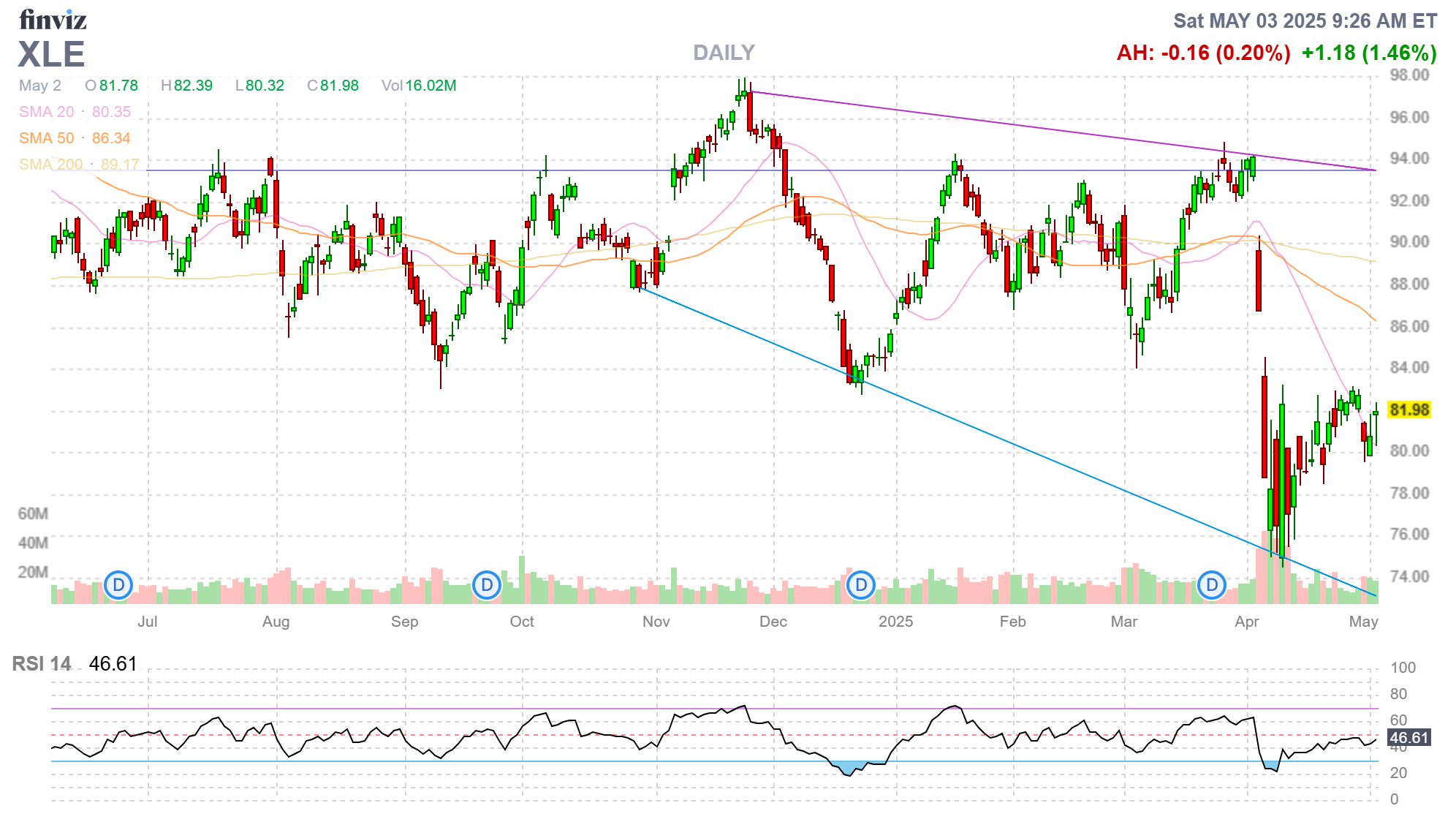Click the May 2 date label
This screenshot has height=822, width=1456.
(40, 86)
